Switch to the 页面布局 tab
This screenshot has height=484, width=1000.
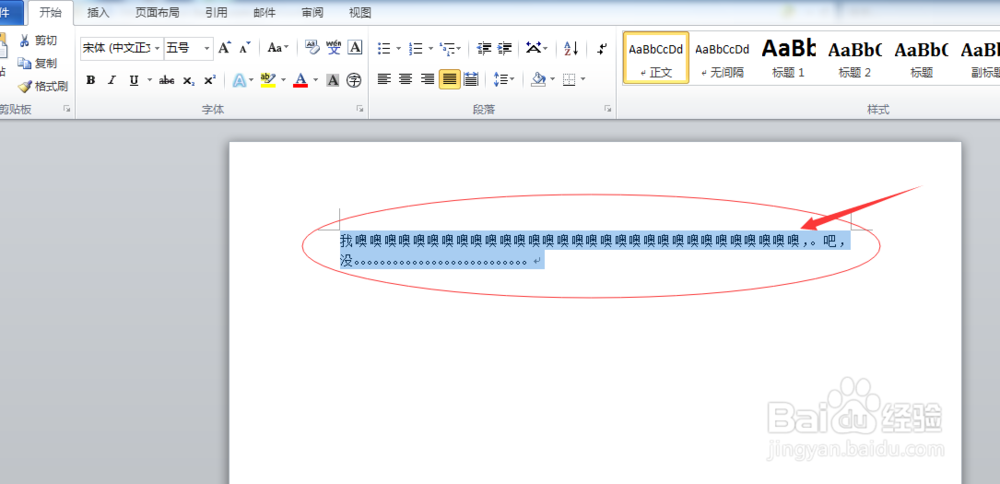coord(157,13)
